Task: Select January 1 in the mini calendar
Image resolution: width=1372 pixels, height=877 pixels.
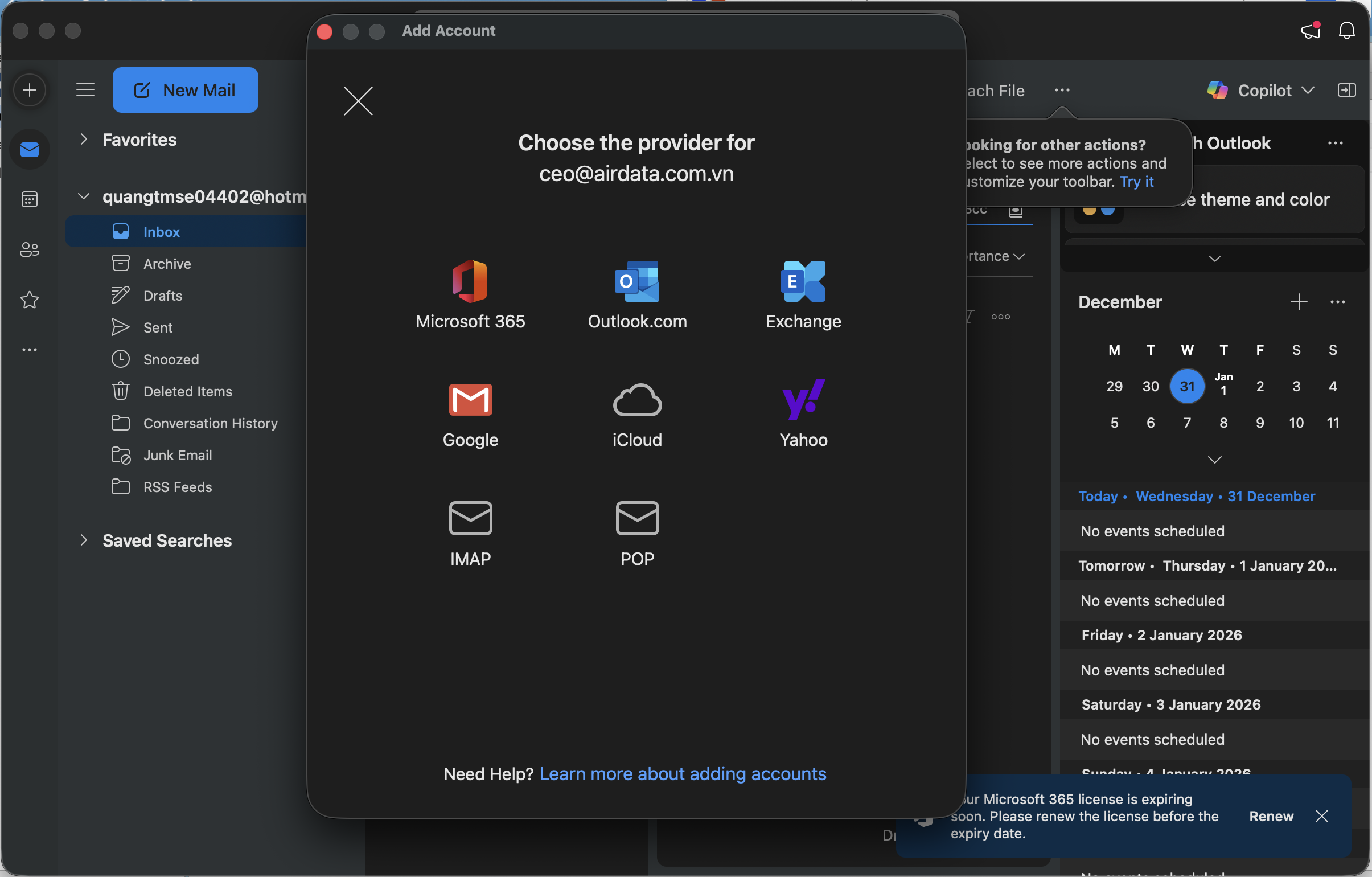Action: pos(1223,386)
